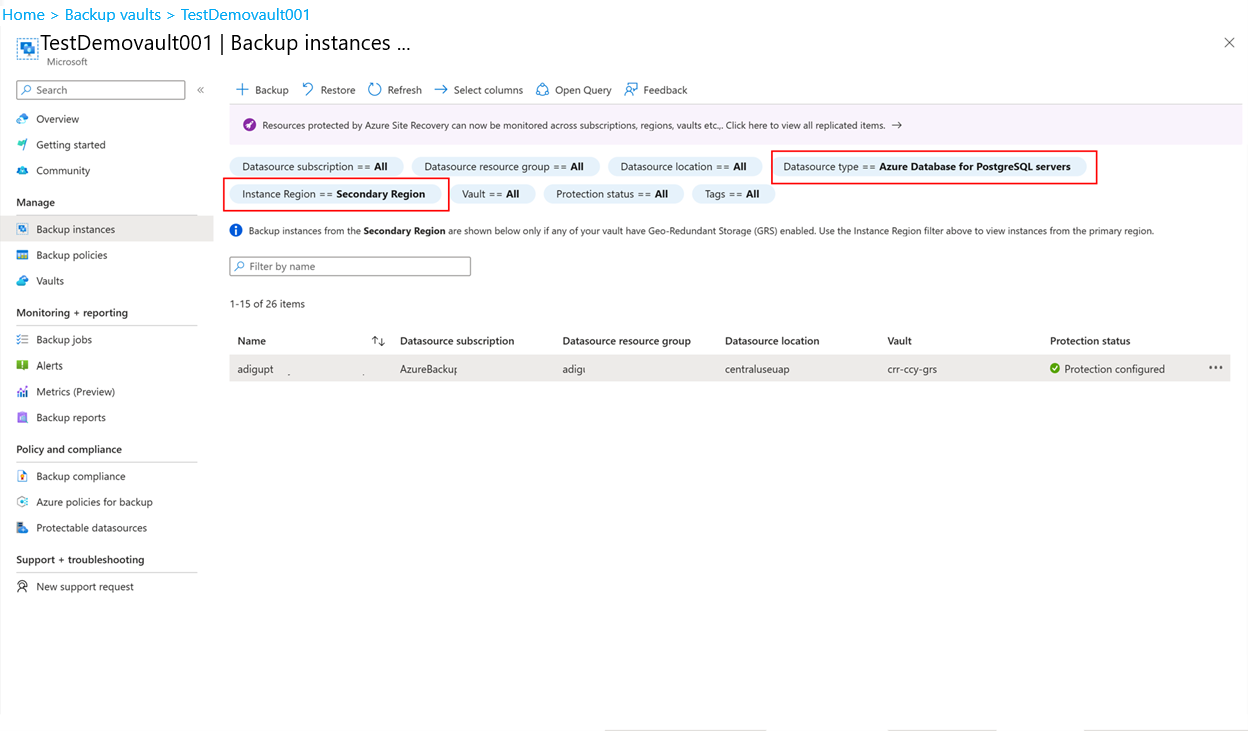Open Datasource resource group filter

(x=504, y=167)
